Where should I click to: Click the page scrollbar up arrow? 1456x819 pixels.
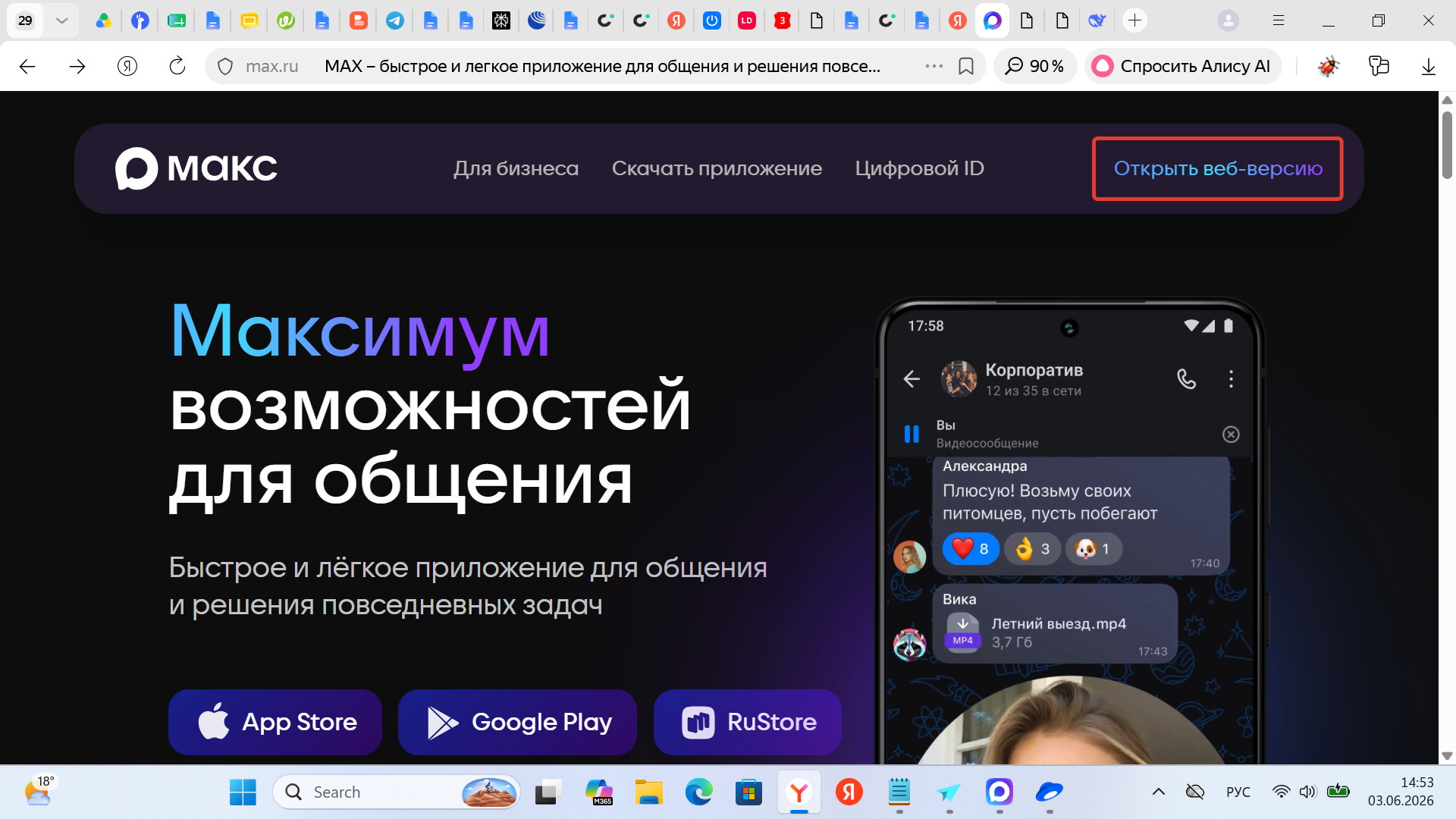coord(1447,99)
